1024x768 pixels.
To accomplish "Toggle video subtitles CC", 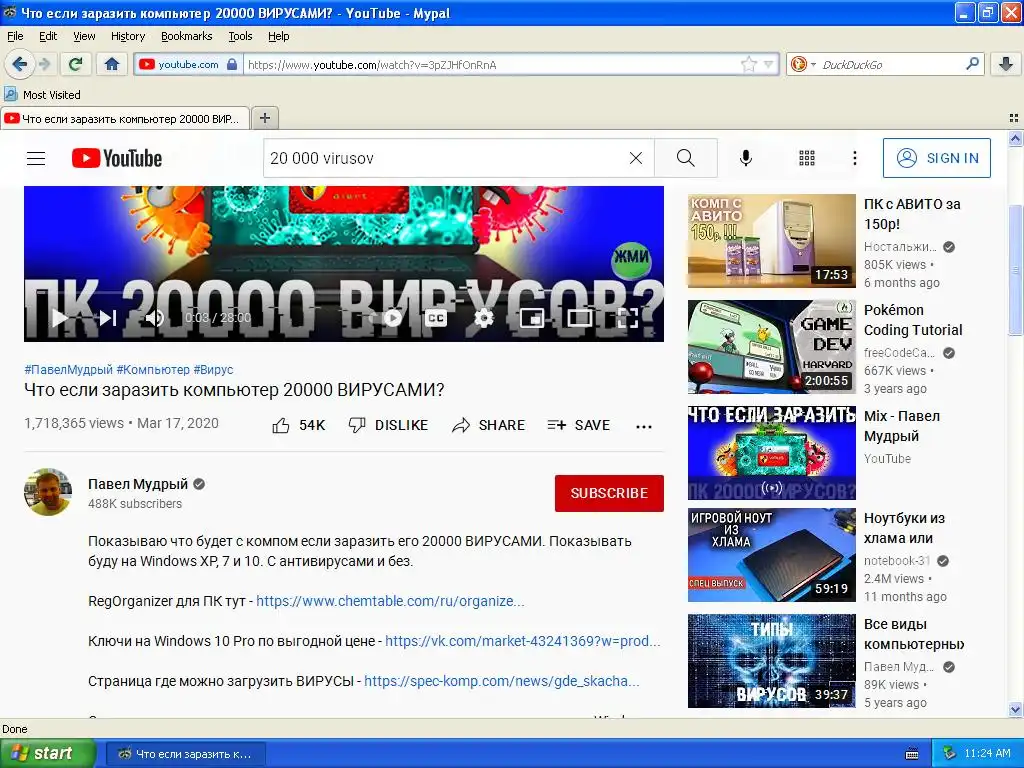I will pos(436,318).
